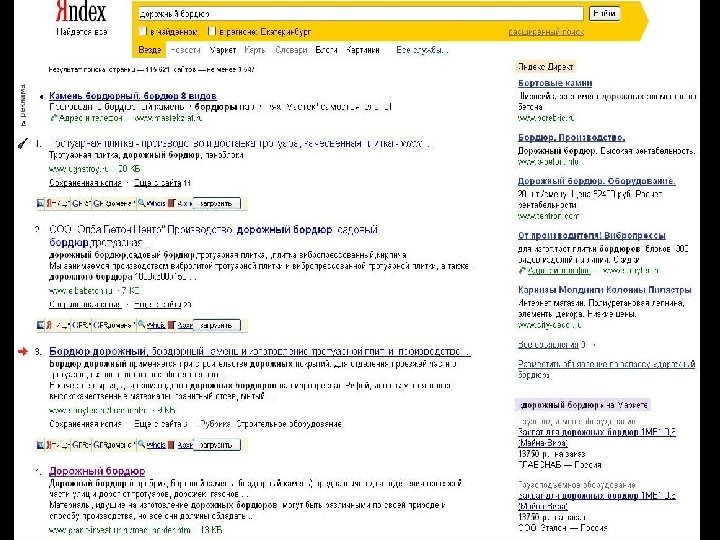Open the 'Бордюр. Производство.' ad link
This screenshot has height=540, width=720.
[571, 137]
